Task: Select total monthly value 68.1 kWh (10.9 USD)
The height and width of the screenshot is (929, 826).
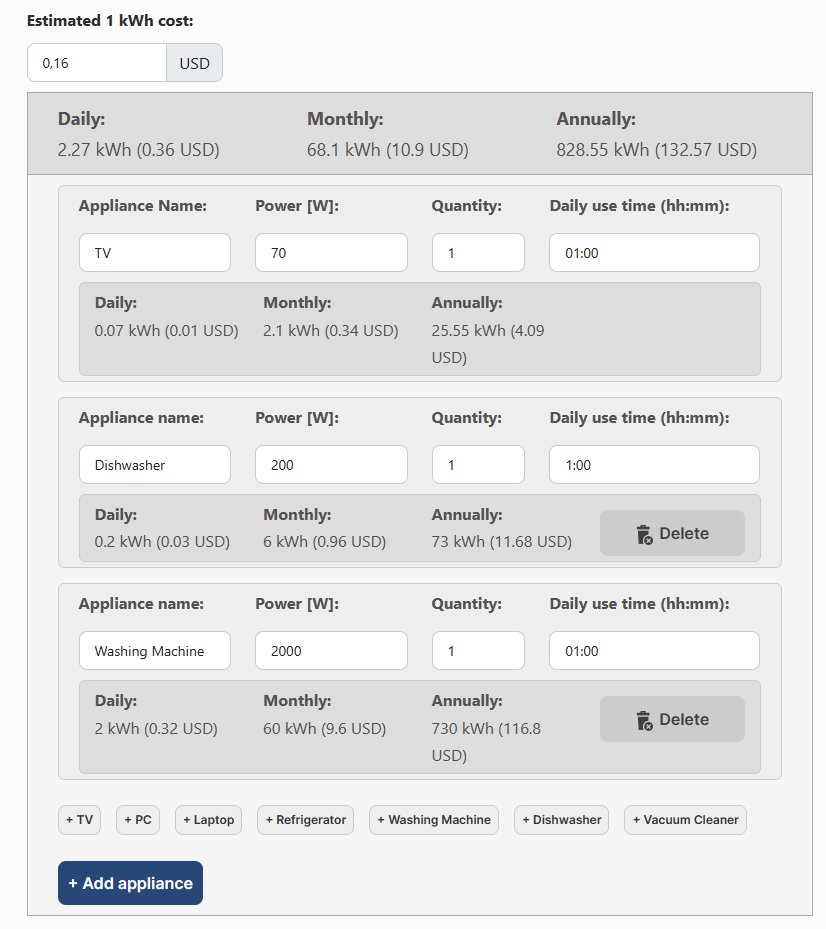Action: [x=388, y=150]
